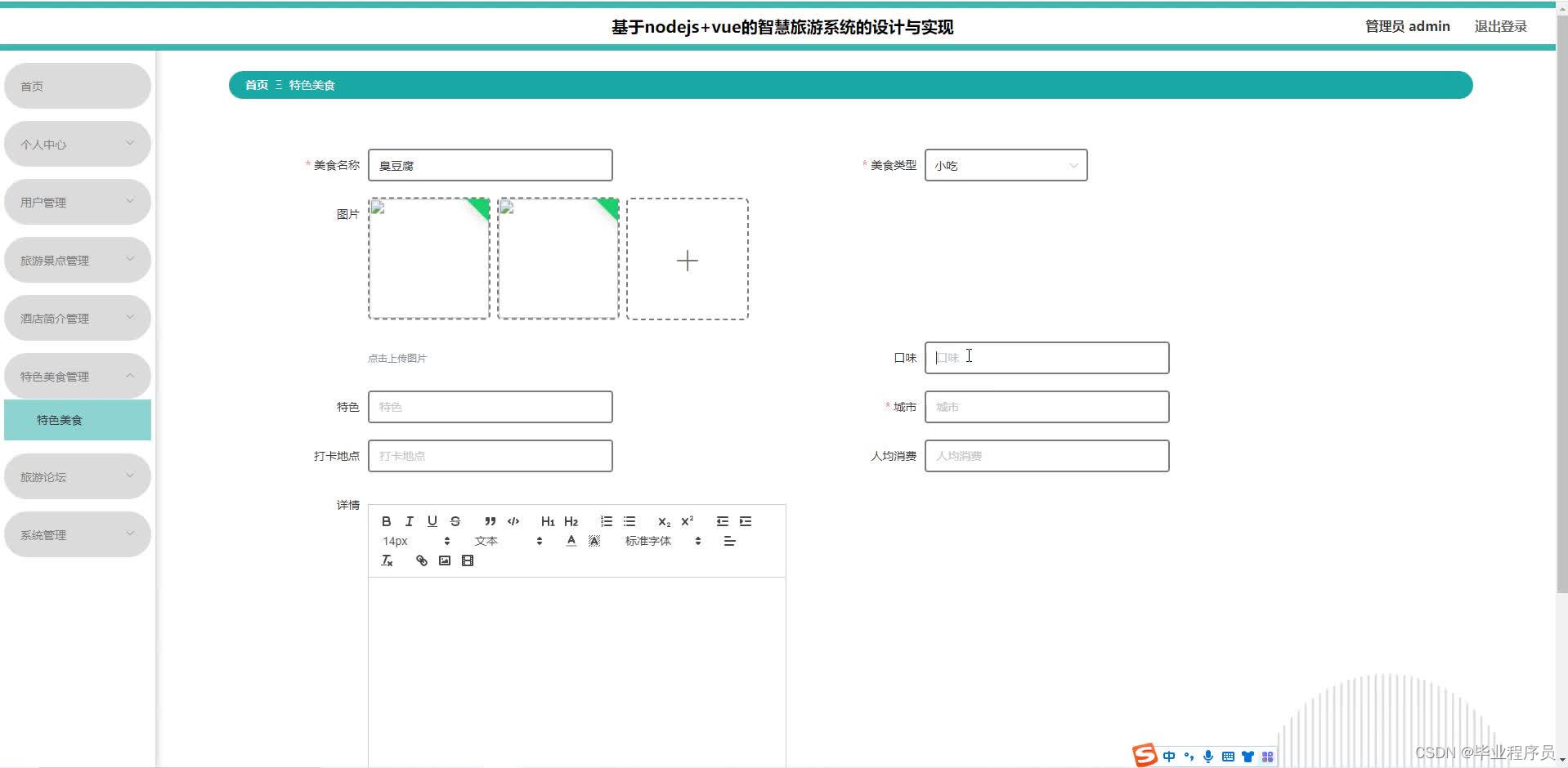Toggle Sogou punctuation mode
The image size is (1568, 768).
point(1189,757)
